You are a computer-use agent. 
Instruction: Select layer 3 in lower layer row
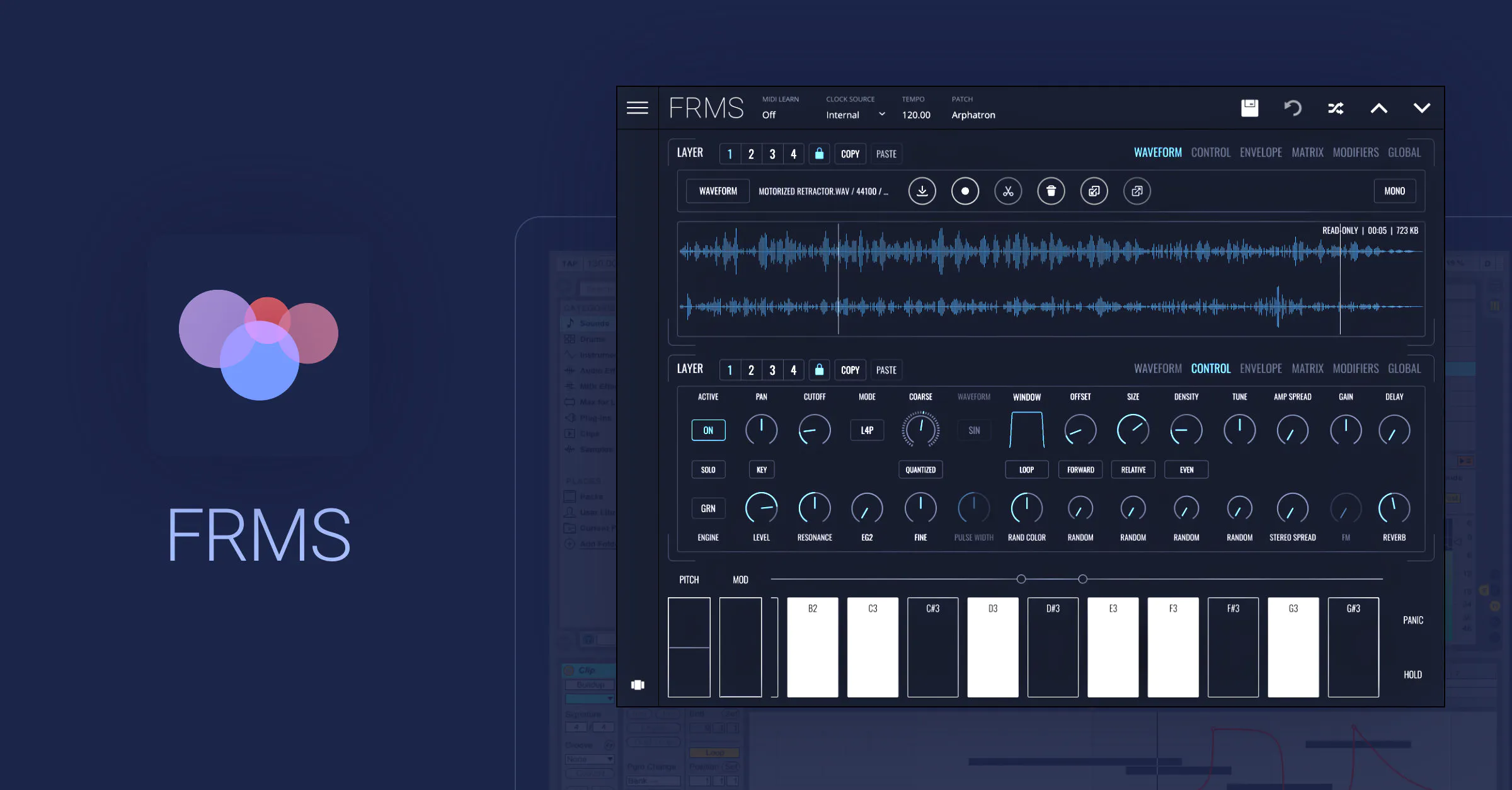772,370
